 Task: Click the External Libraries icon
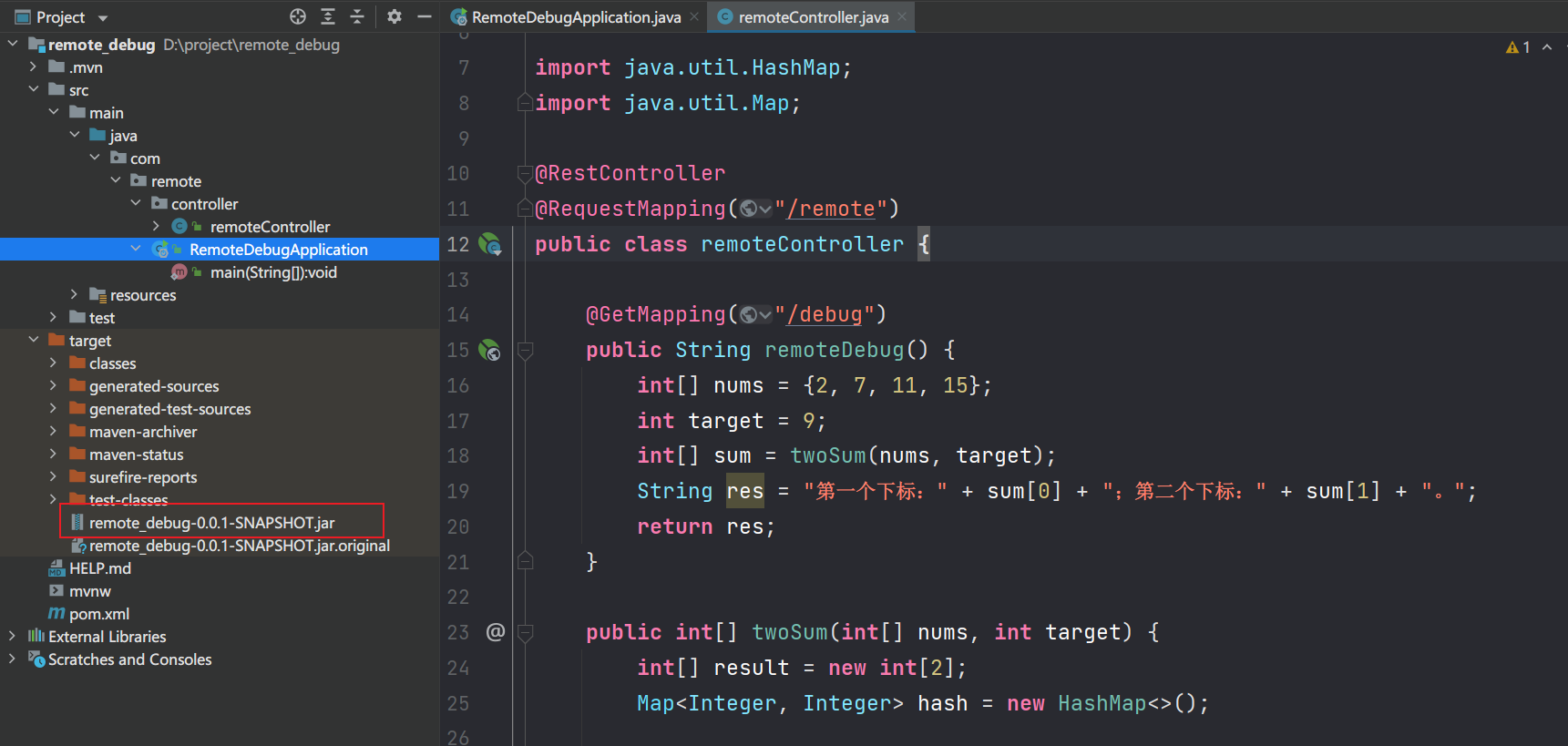coord(36,636)
